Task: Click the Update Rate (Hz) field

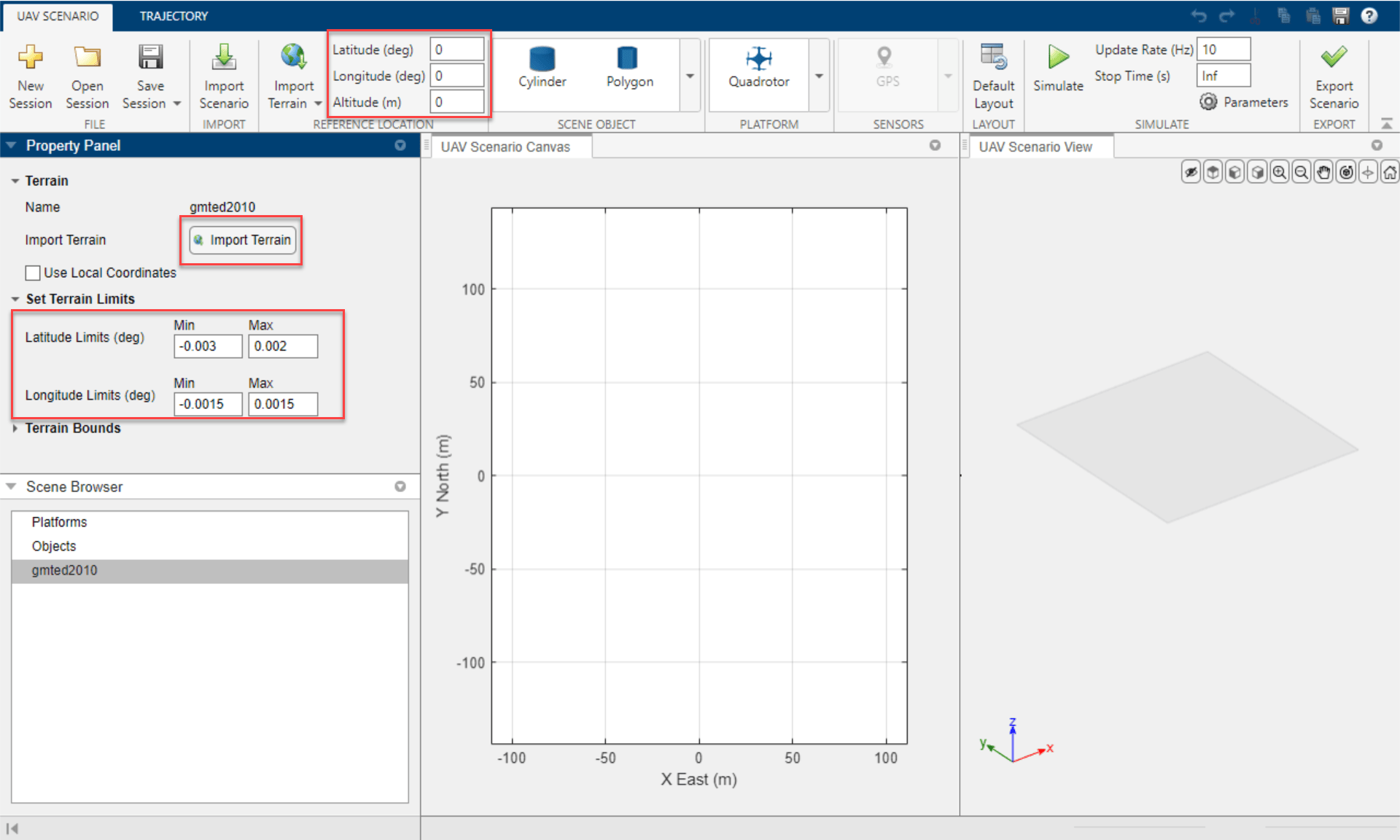Action: point(1224,49)
